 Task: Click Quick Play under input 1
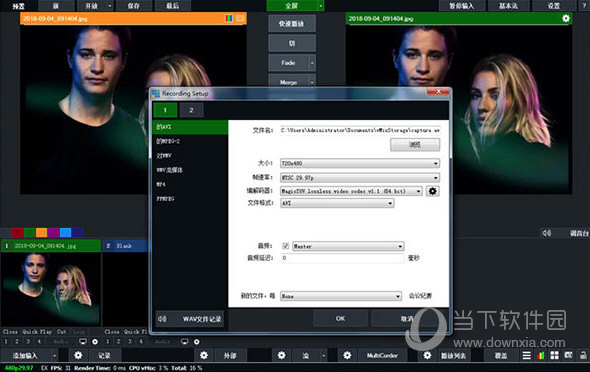(x=37, y=332)
